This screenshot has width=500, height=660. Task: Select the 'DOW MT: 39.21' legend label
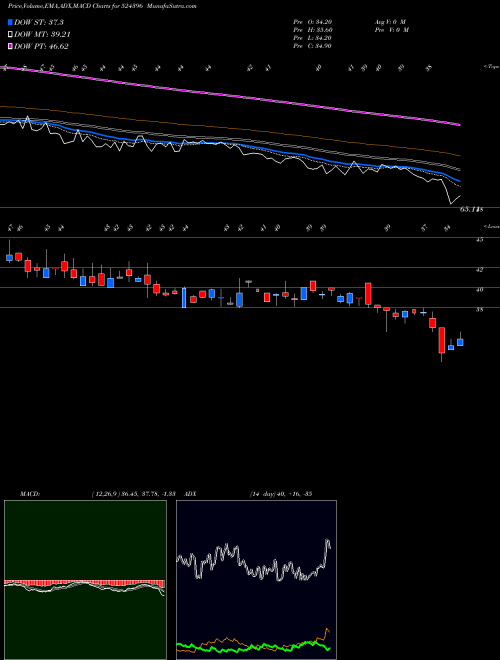[42, 35]
